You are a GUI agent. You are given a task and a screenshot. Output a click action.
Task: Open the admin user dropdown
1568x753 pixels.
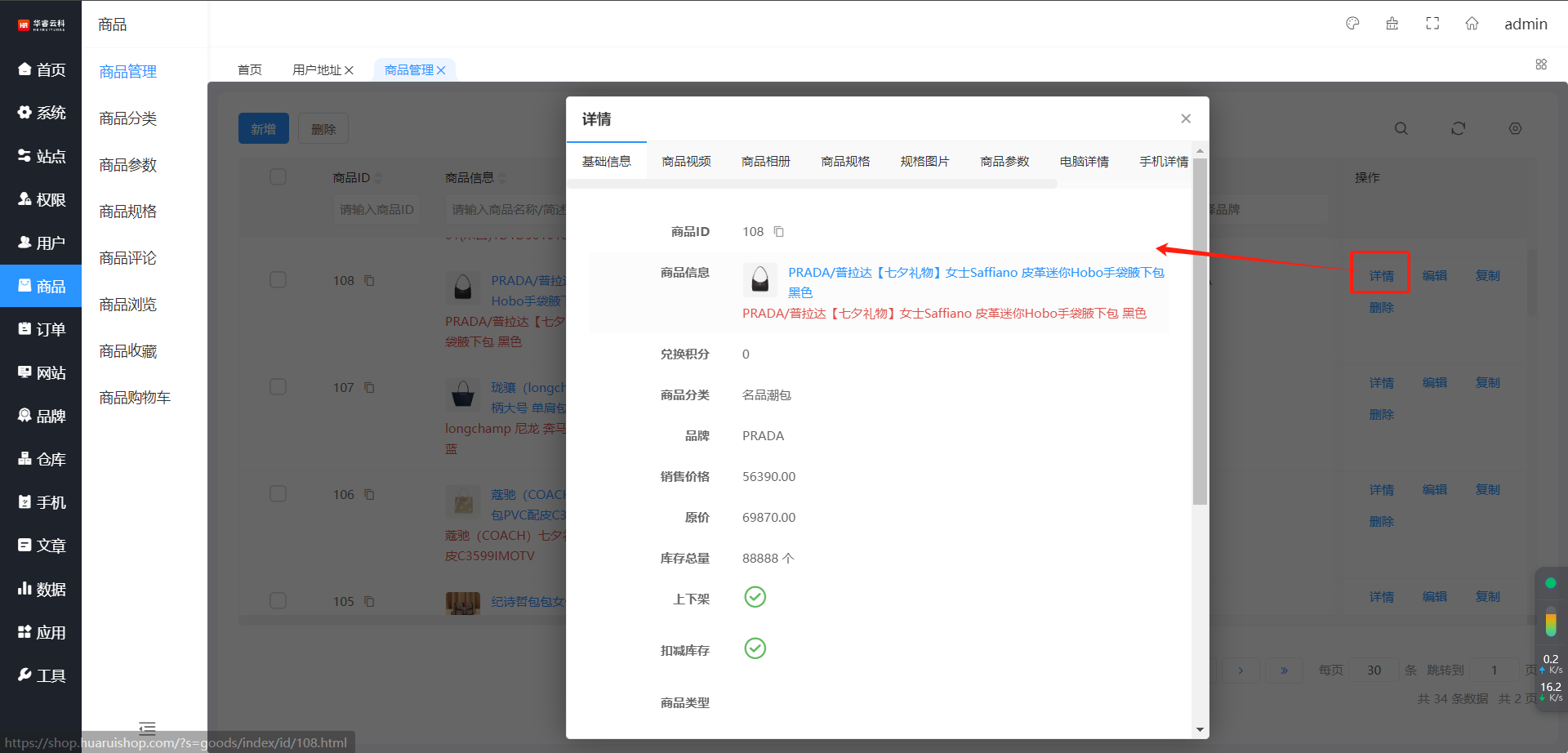pos(1525,24)
